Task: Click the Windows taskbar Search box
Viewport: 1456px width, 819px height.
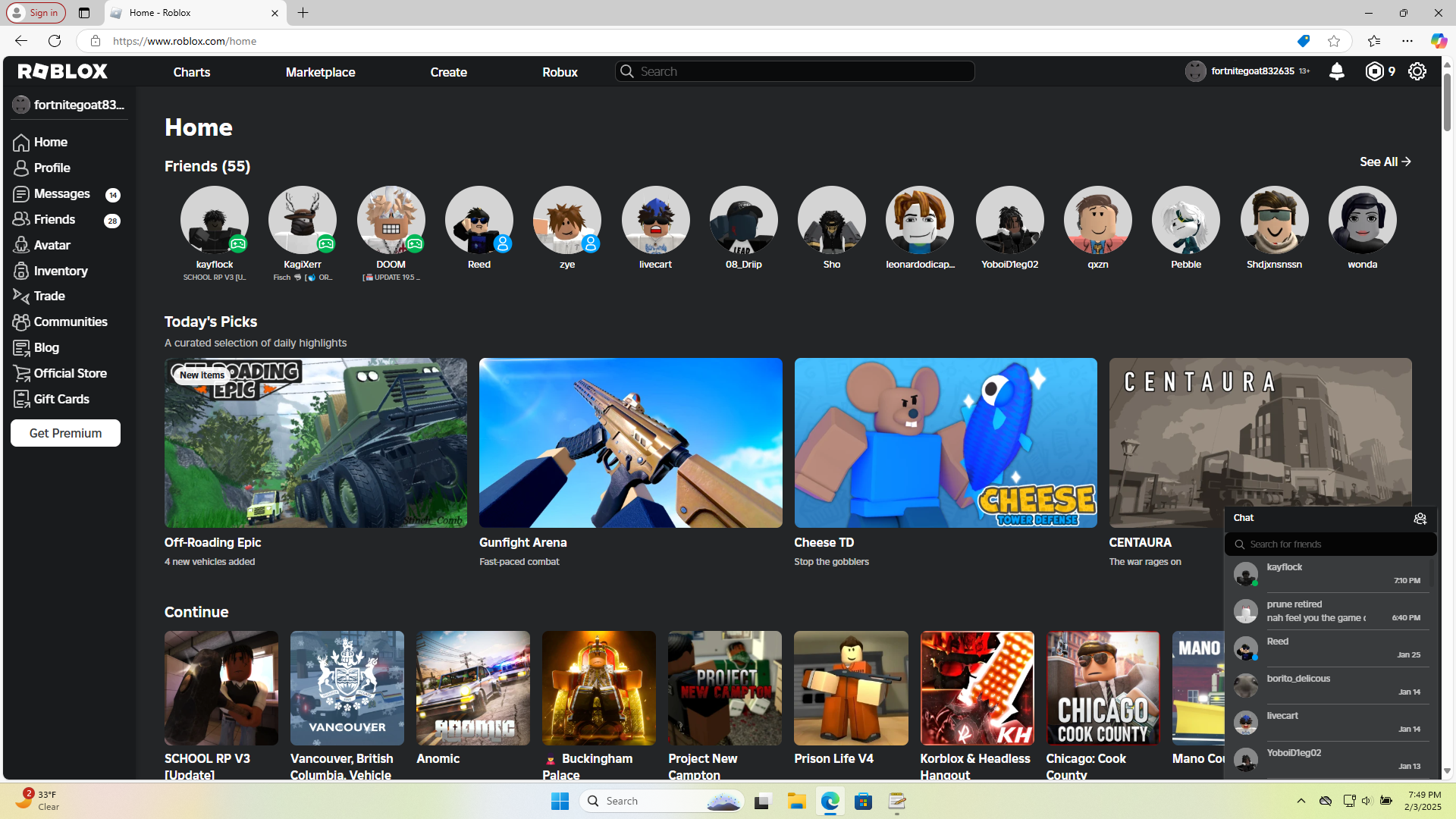Action: tap(662, 801)
